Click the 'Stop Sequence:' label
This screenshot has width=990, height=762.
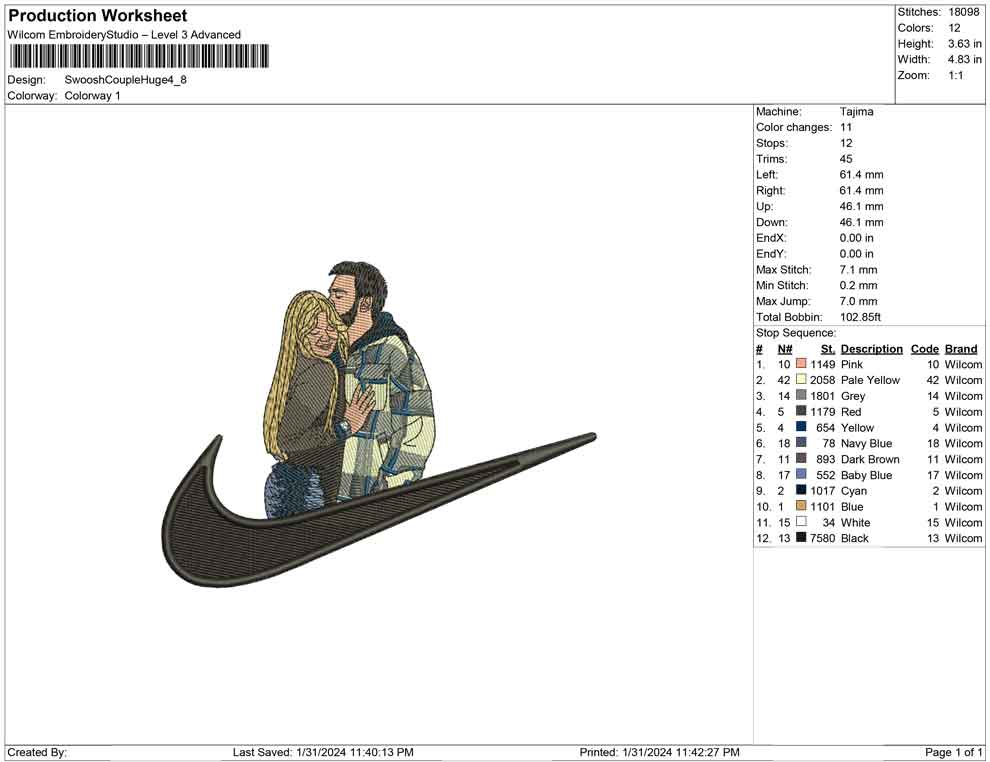coord(796,333)
